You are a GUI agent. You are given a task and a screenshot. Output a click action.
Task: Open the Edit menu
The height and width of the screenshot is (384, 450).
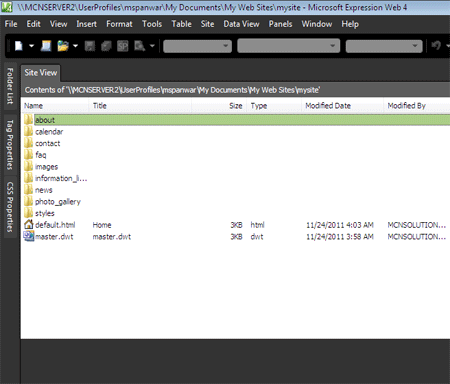pyautogui.click(x=34, y=24)
